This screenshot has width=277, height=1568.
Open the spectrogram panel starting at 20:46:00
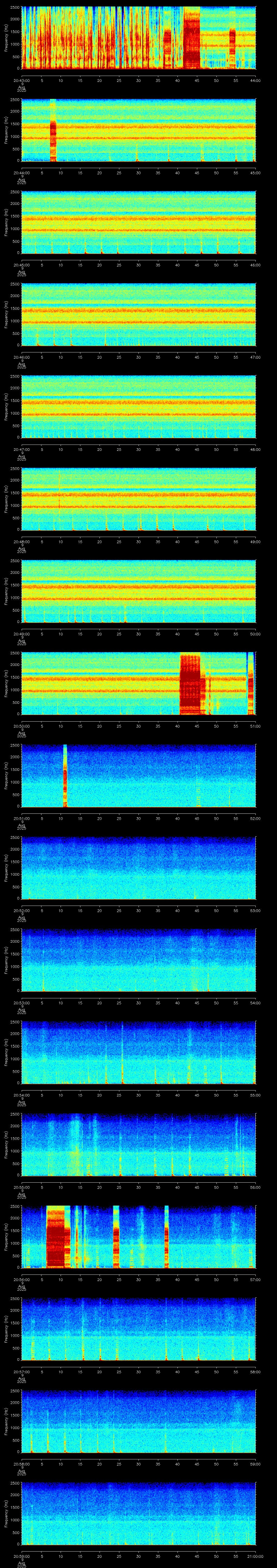139,315
